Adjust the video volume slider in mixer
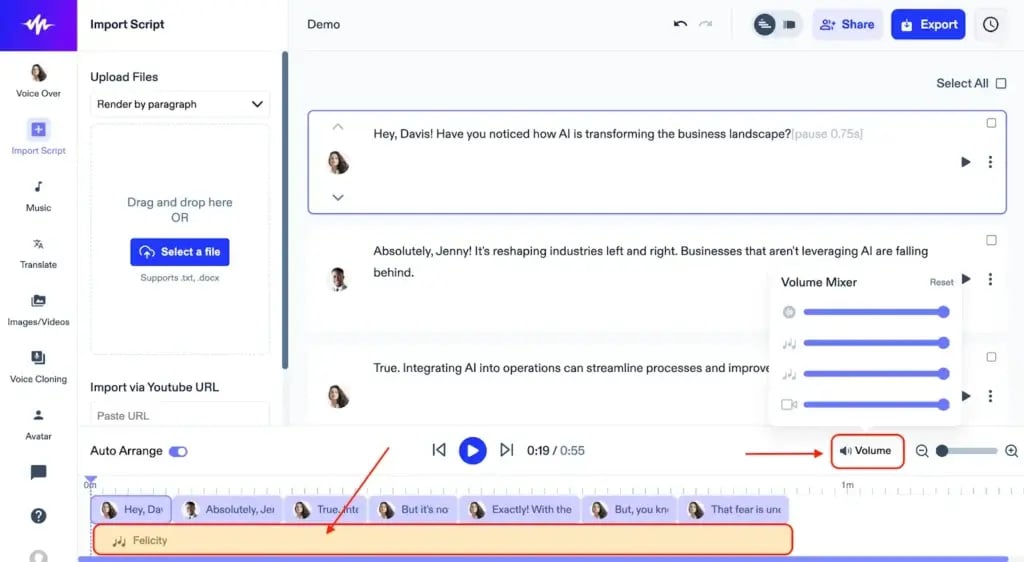This screenshot has width=1024, height=562. (x=875, y=404)
